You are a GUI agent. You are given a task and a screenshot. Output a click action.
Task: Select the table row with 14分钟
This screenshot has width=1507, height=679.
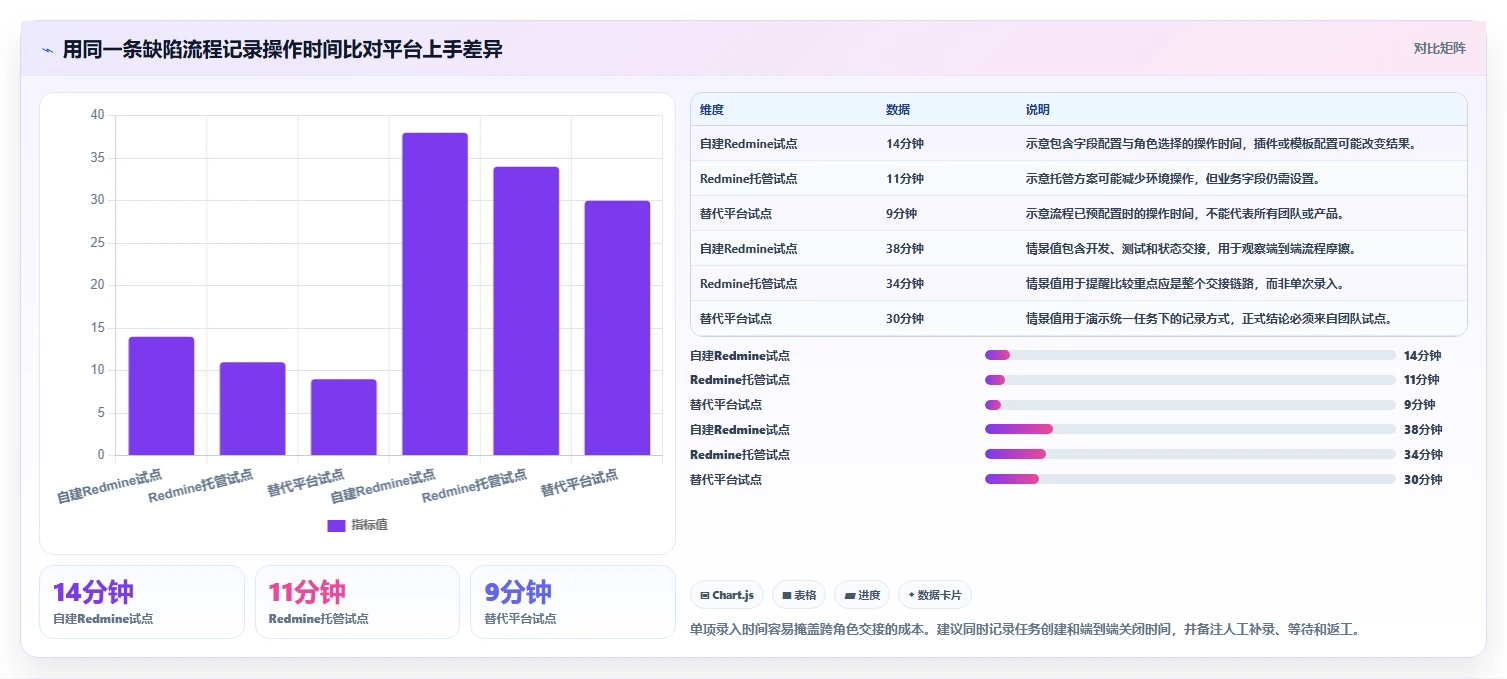[x=1078, y=144]
